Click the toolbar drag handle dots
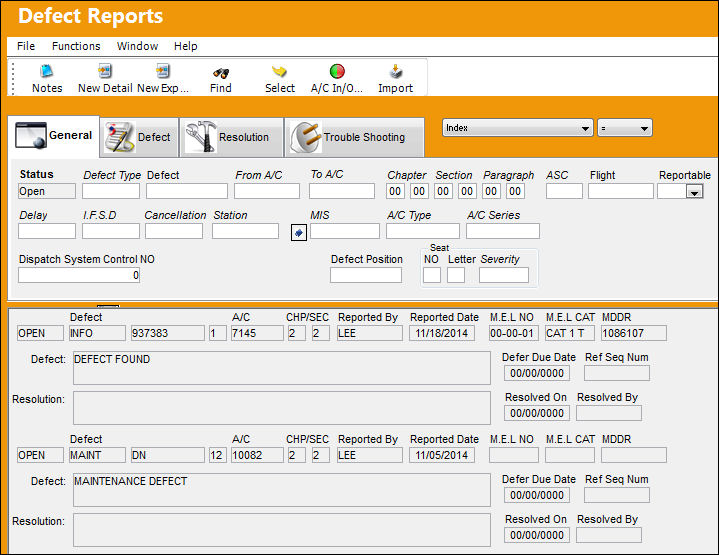 click(13, 79)
